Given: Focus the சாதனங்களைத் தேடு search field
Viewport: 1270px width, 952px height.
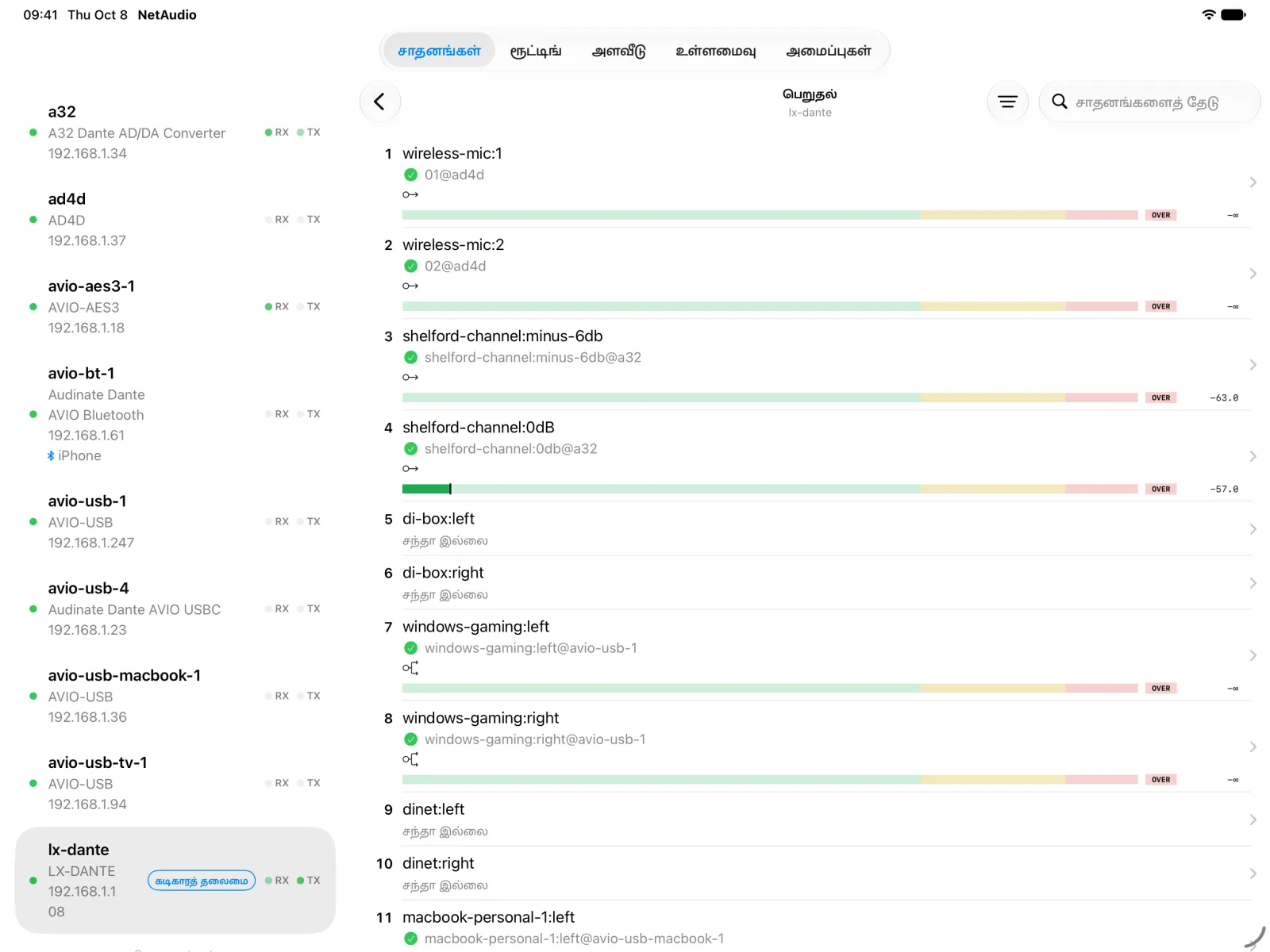Looking at the screenshot, I should click(1149, 102).
